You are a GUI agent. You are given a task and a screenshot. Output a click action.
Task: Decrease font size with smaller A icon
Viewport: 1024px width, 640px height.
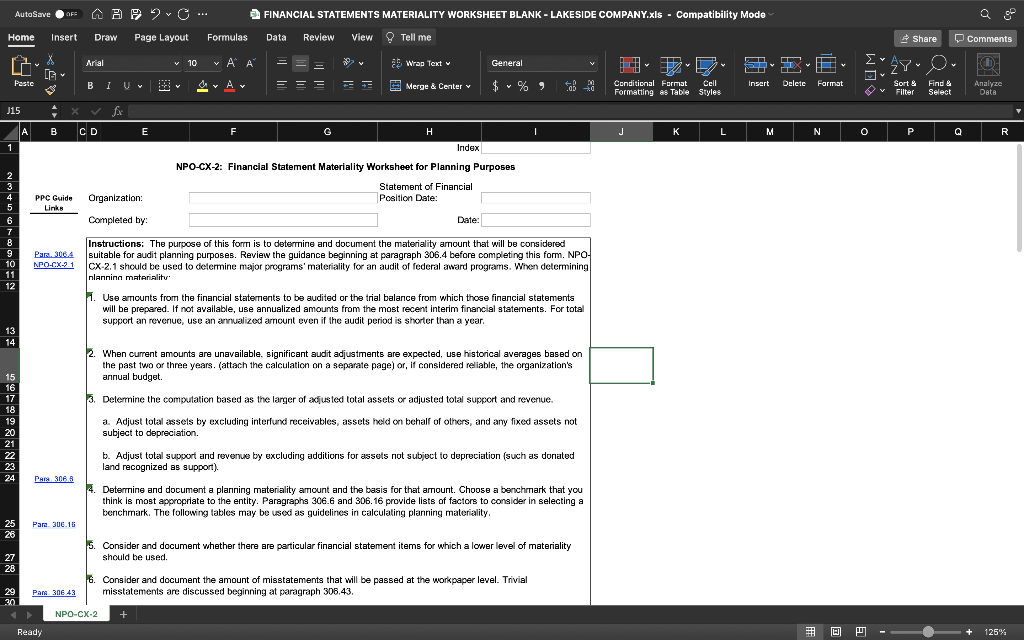[251, 63]
